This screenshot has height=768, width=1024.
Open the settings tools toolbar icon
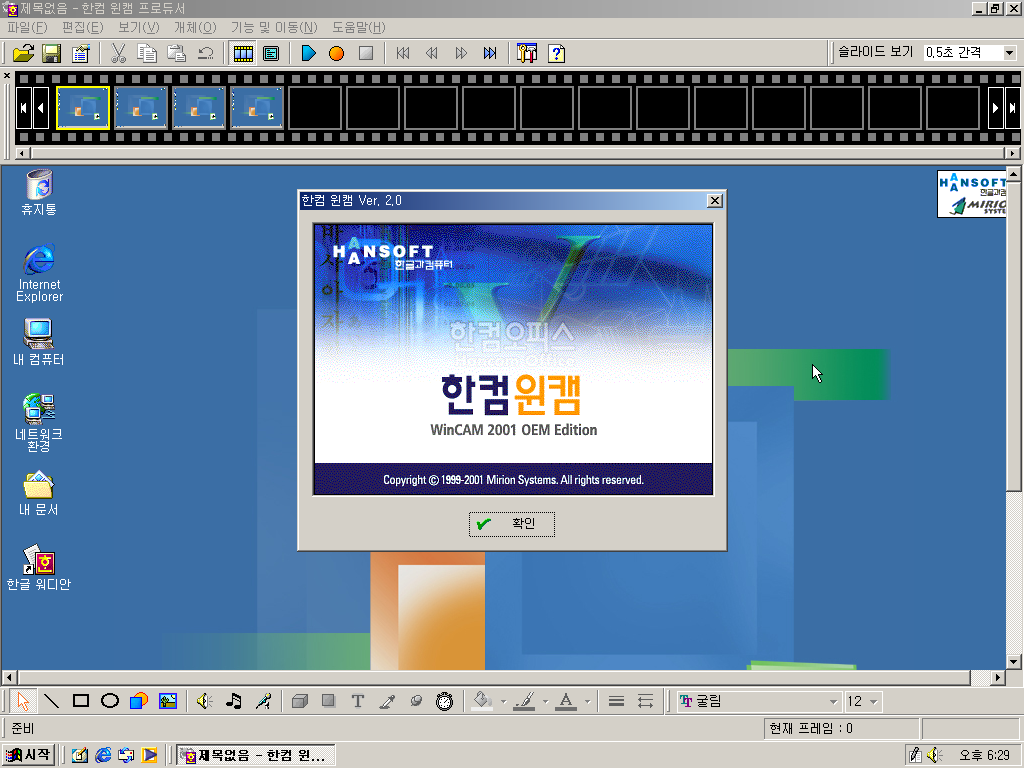pyautogui.click(x=527, y=53)
